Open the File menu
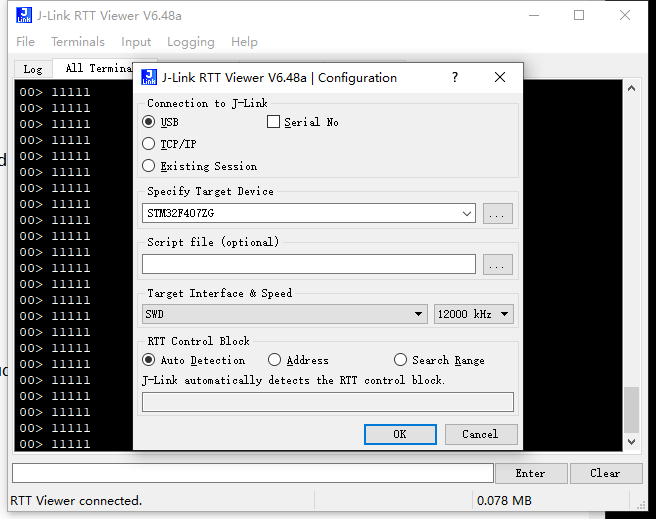This screenshot has width=656, height=519. pyautogui.click(x=26, y=42)
